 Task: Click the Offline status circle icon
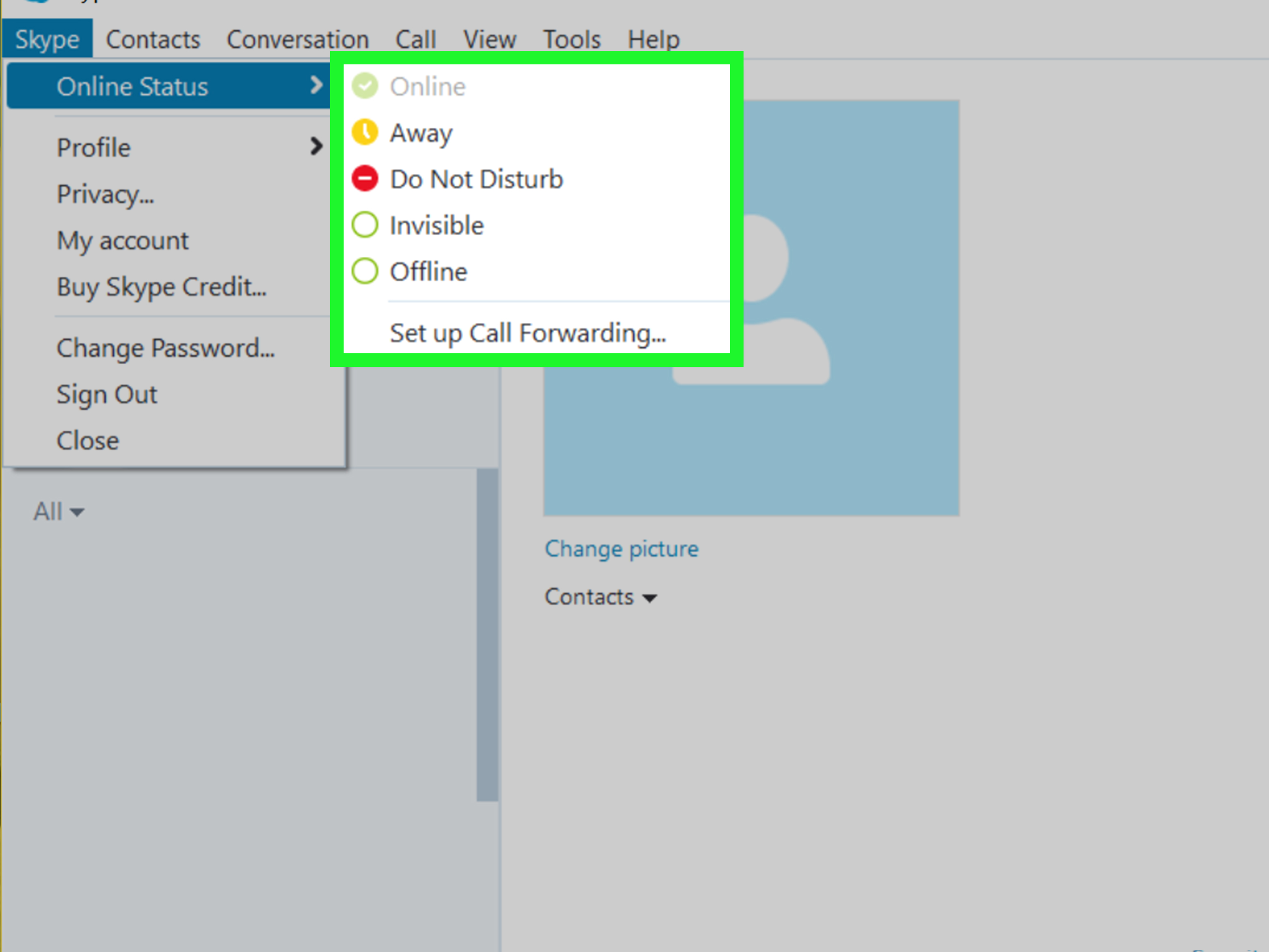[365, 271]
